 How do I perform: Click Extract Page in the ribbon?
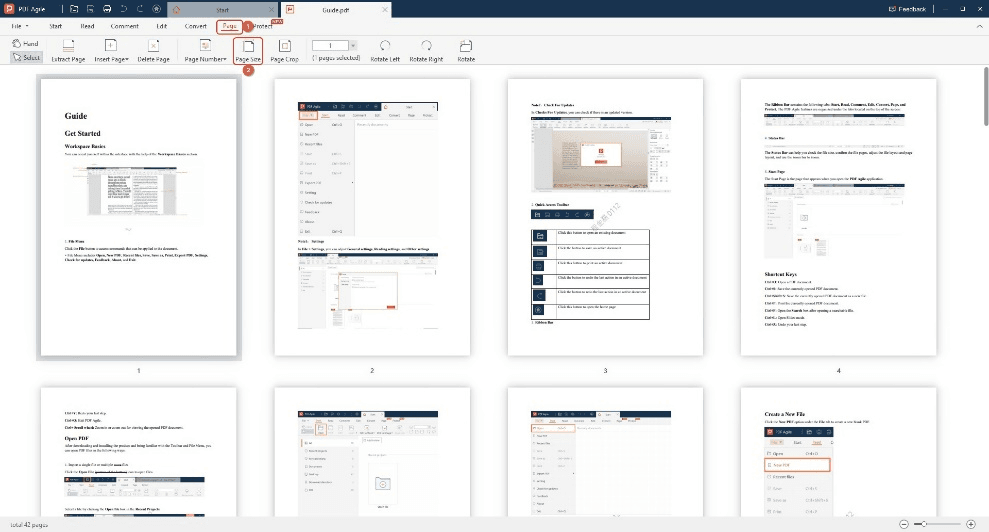[68, 50]
